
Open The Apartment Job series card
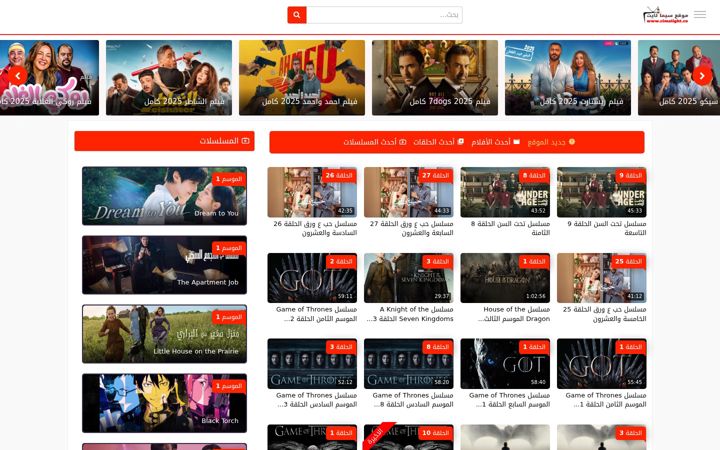(x=164, y=265)
